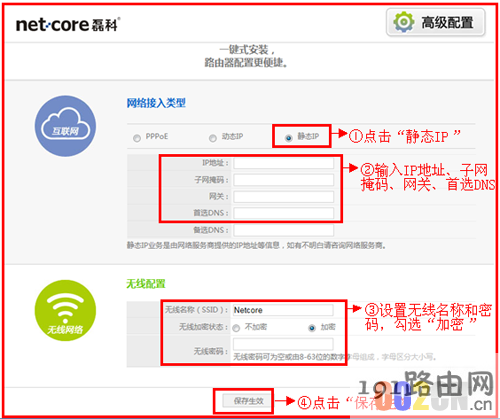
Task: Click the IP地址 input field
Action: pyautogui.click(x=284, y=163)
